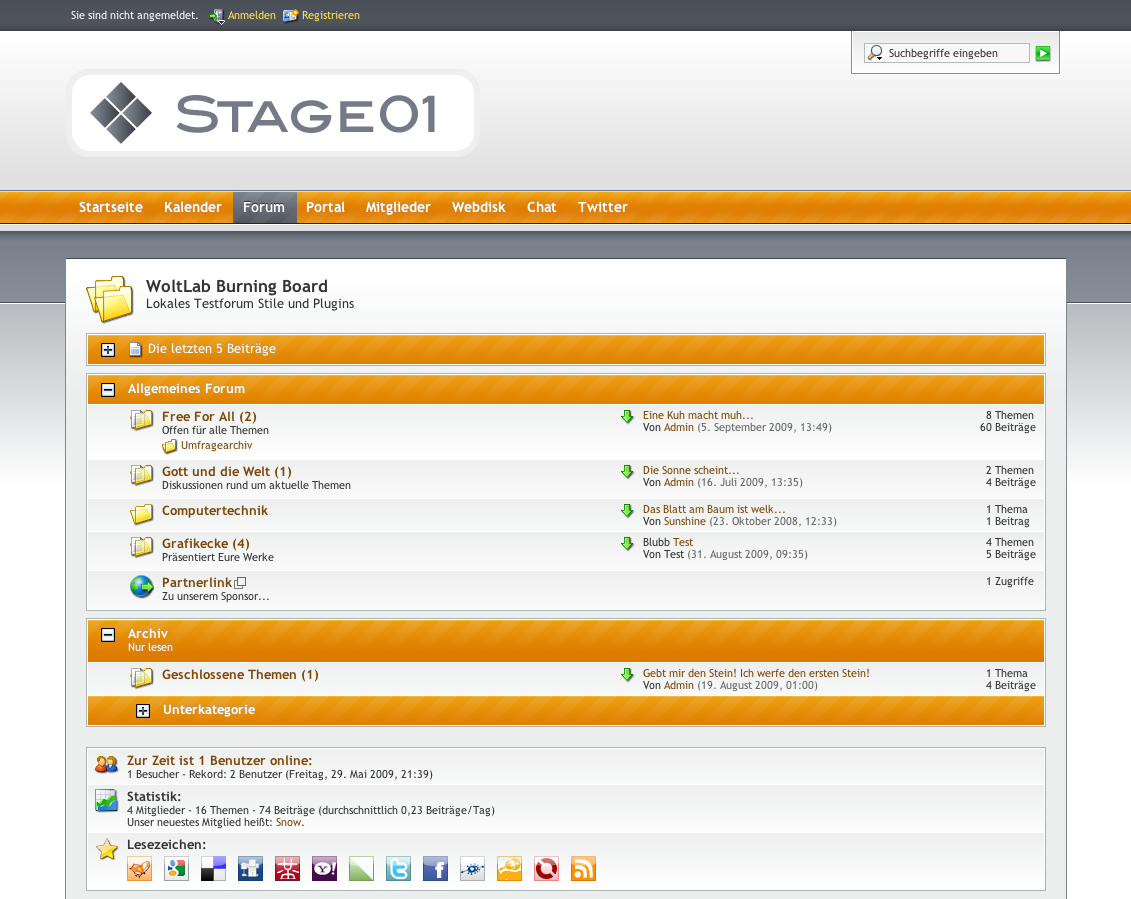This screenshot has height=899, width=1131.
Task: Collapse the 'Allgemeines Forum' category
Action: [108, 390]
